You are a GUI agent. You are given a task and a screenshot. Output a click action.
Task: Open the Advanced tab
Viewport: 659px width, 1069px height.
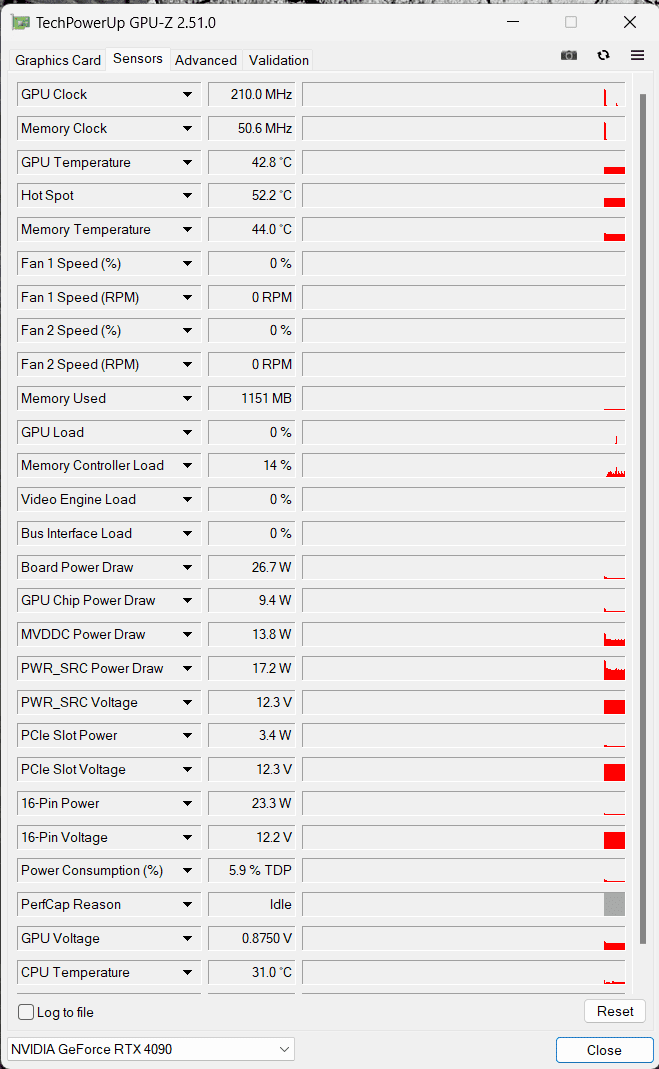click(x=206, y=60)
